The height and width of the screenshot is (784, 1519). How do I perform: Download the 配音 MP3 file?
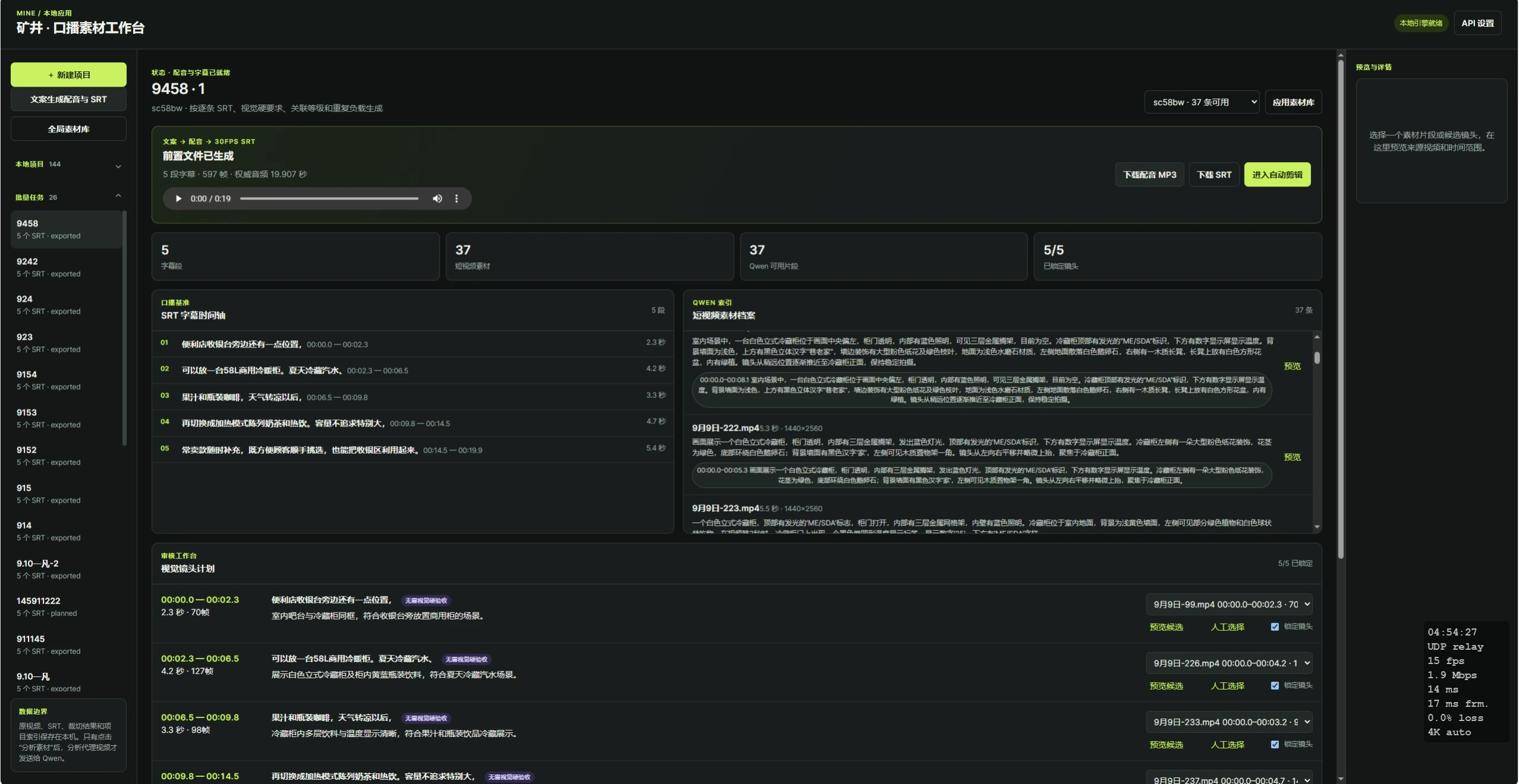pyautogui.click(x=1149, y=175)
